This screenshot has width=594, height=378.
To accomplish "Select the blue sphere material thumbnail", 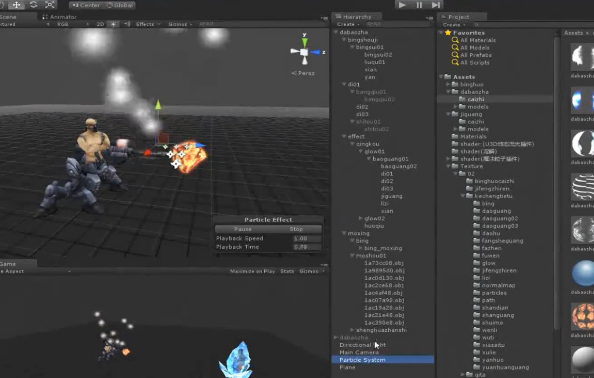I will point(583,273).
